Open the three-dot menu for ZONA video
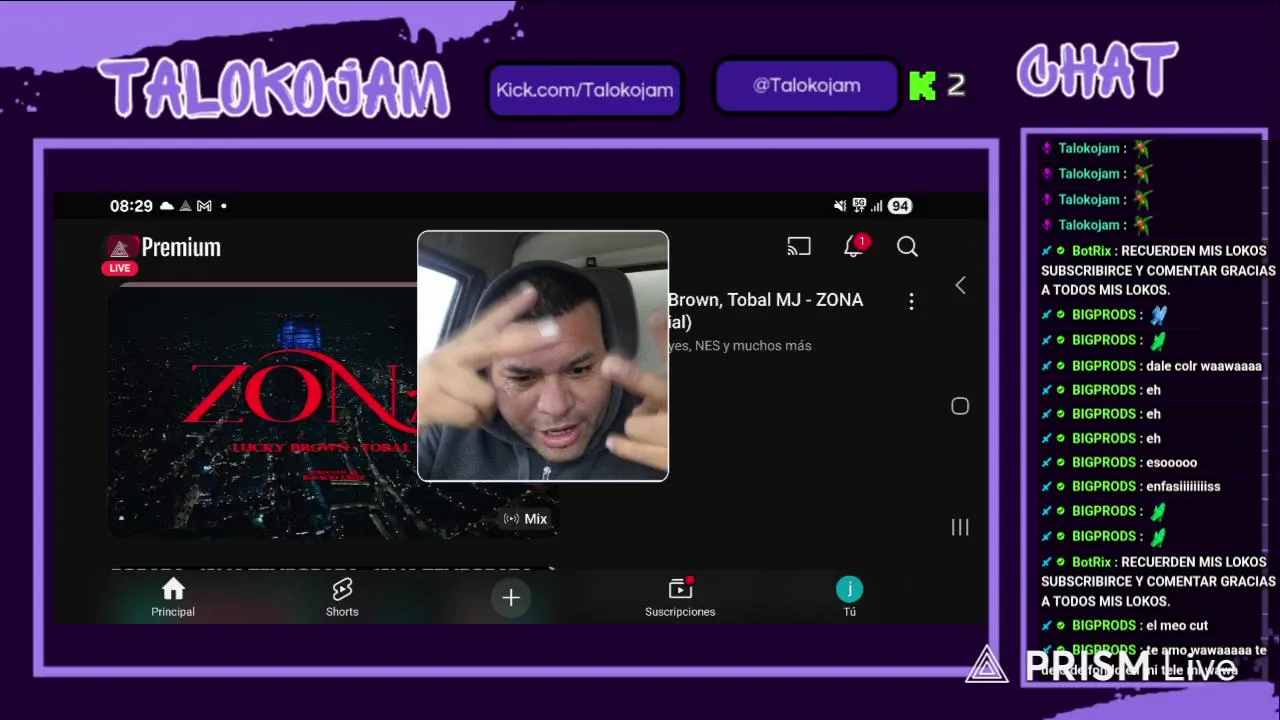The width and height of the screenshot is (1280, 720). click(x=911, y=301)
